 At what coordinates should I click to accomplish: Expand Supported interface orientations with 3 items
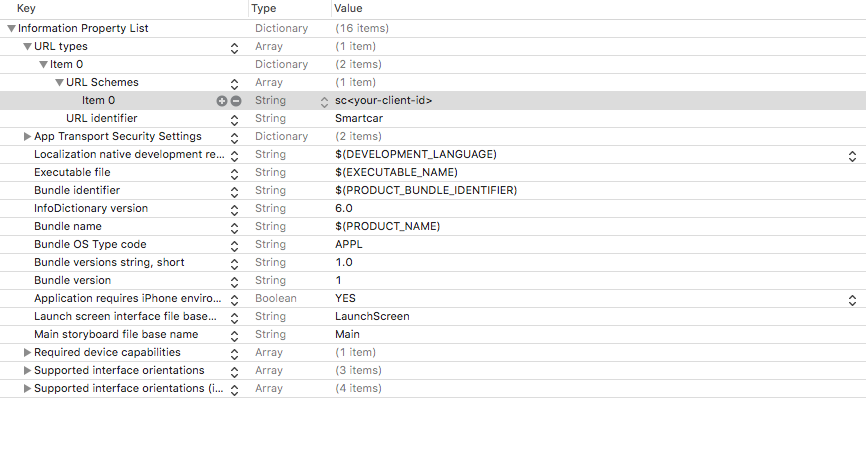point(27,371)
